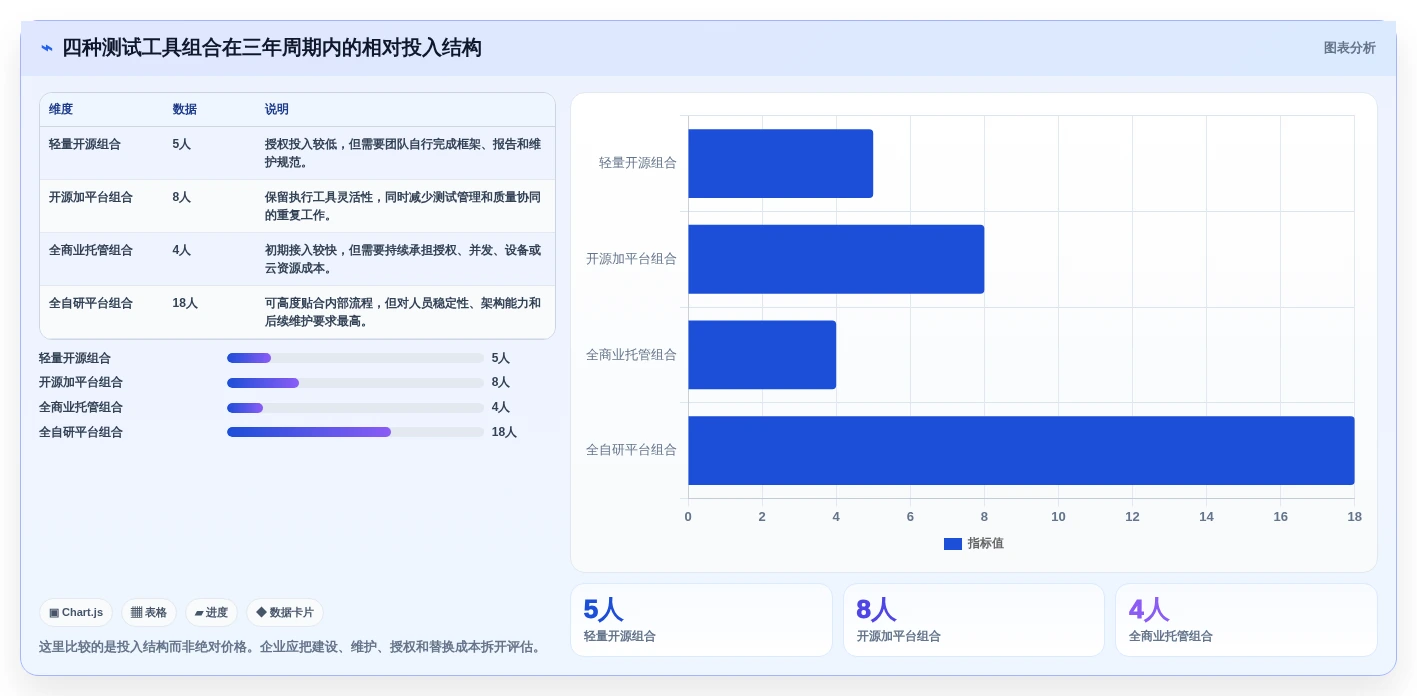Click description starting 可高度贴合内部流程

pyautogui.click(x=403, y=312)
